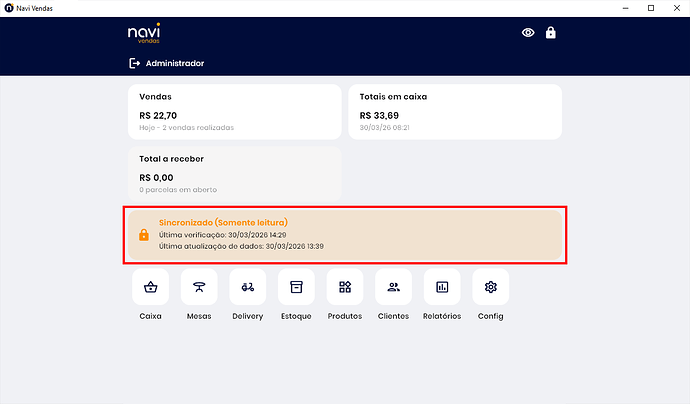
Task: Click the Produtos label
Action: (345, 316)
